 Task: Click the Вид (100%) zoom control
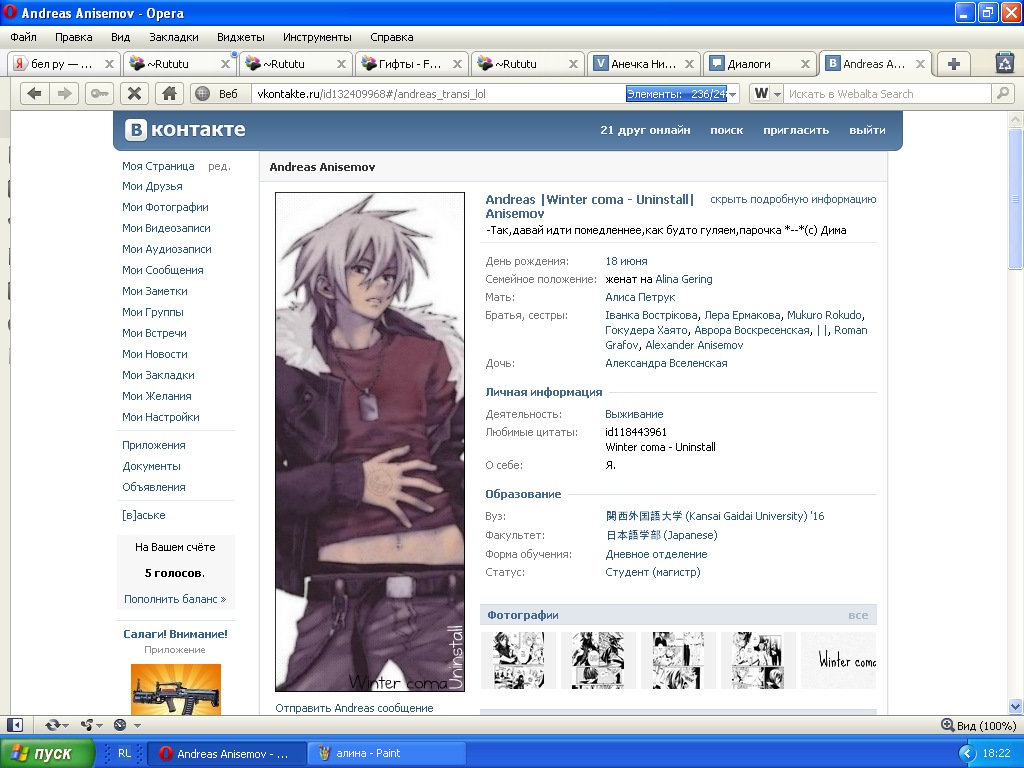click(978, 725)
